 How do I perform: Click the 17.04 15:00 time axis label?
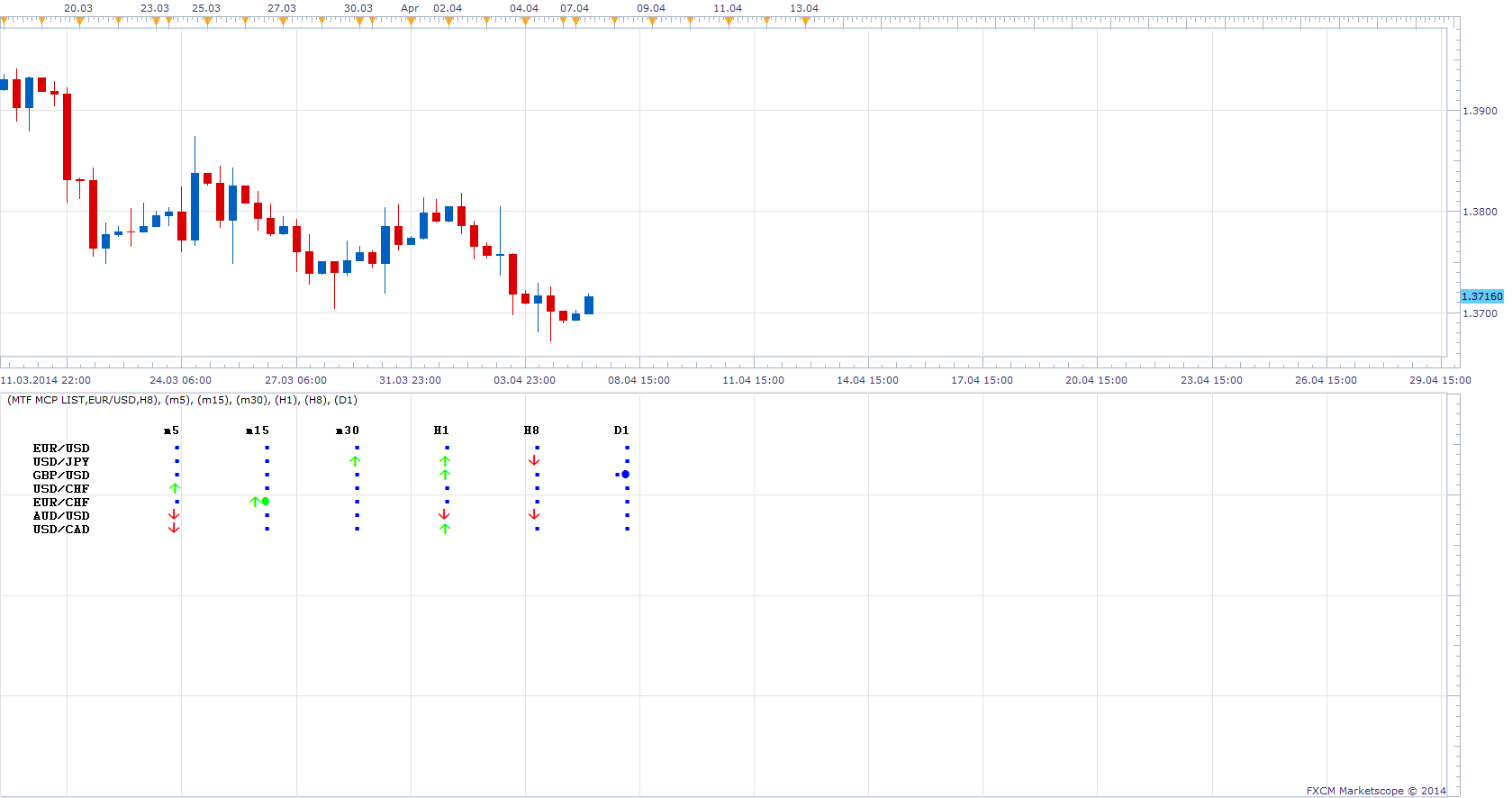[982, 380]
